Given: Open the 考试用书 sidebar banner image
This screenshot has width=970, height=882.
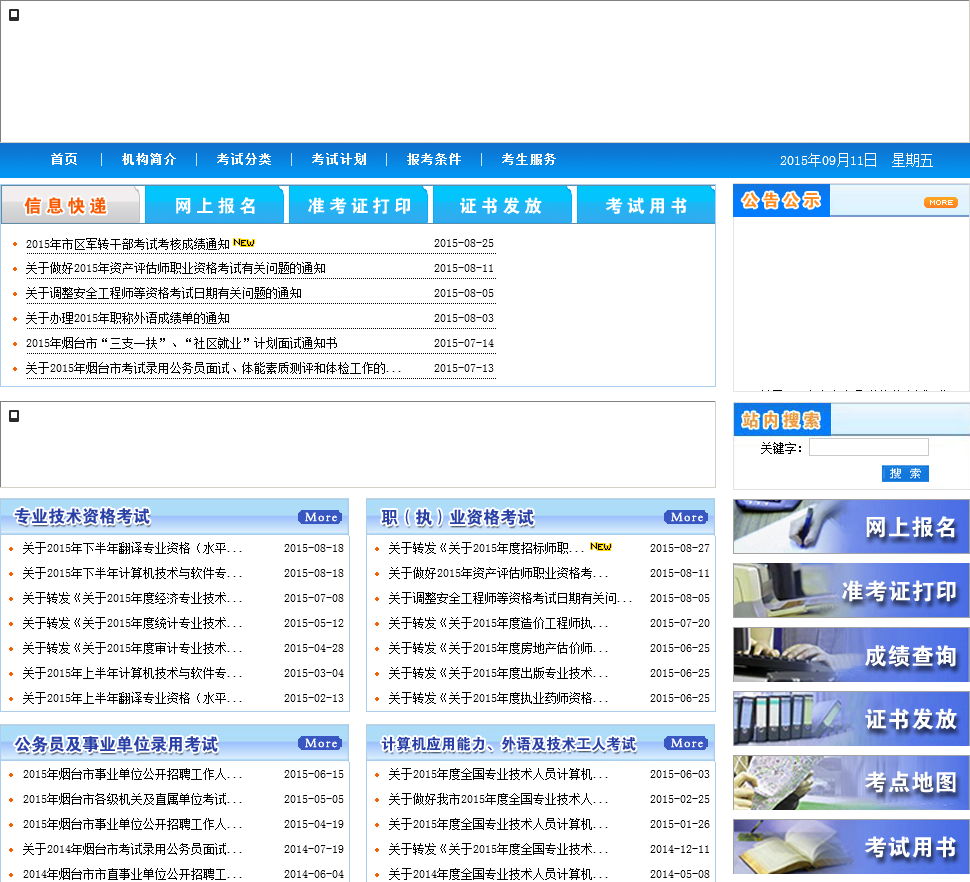Looking at the screenshot, I should click(x=851, y=846).
